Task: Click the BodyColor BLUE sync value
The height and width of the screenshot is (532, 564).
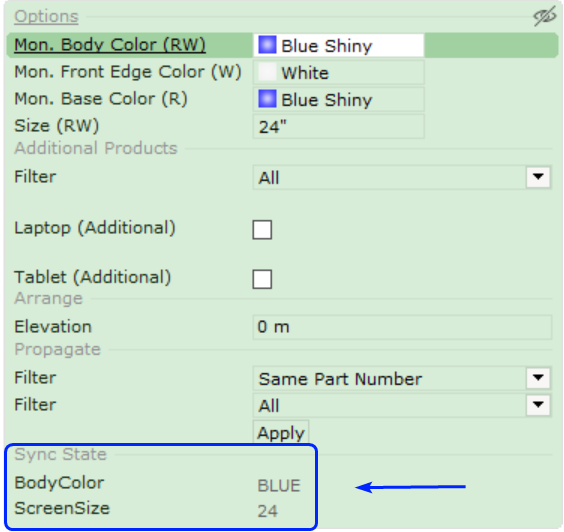Action: (x=279, y=486)
